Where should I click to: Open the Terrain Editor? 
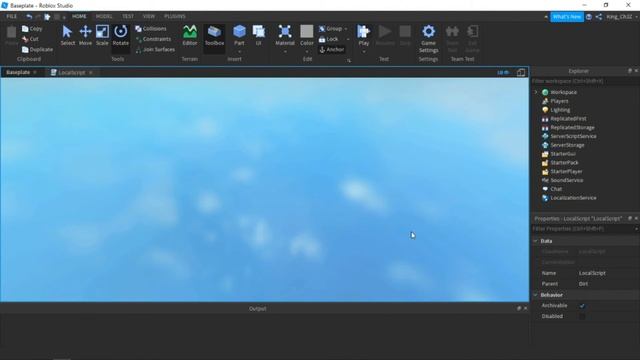click(190, 35)
